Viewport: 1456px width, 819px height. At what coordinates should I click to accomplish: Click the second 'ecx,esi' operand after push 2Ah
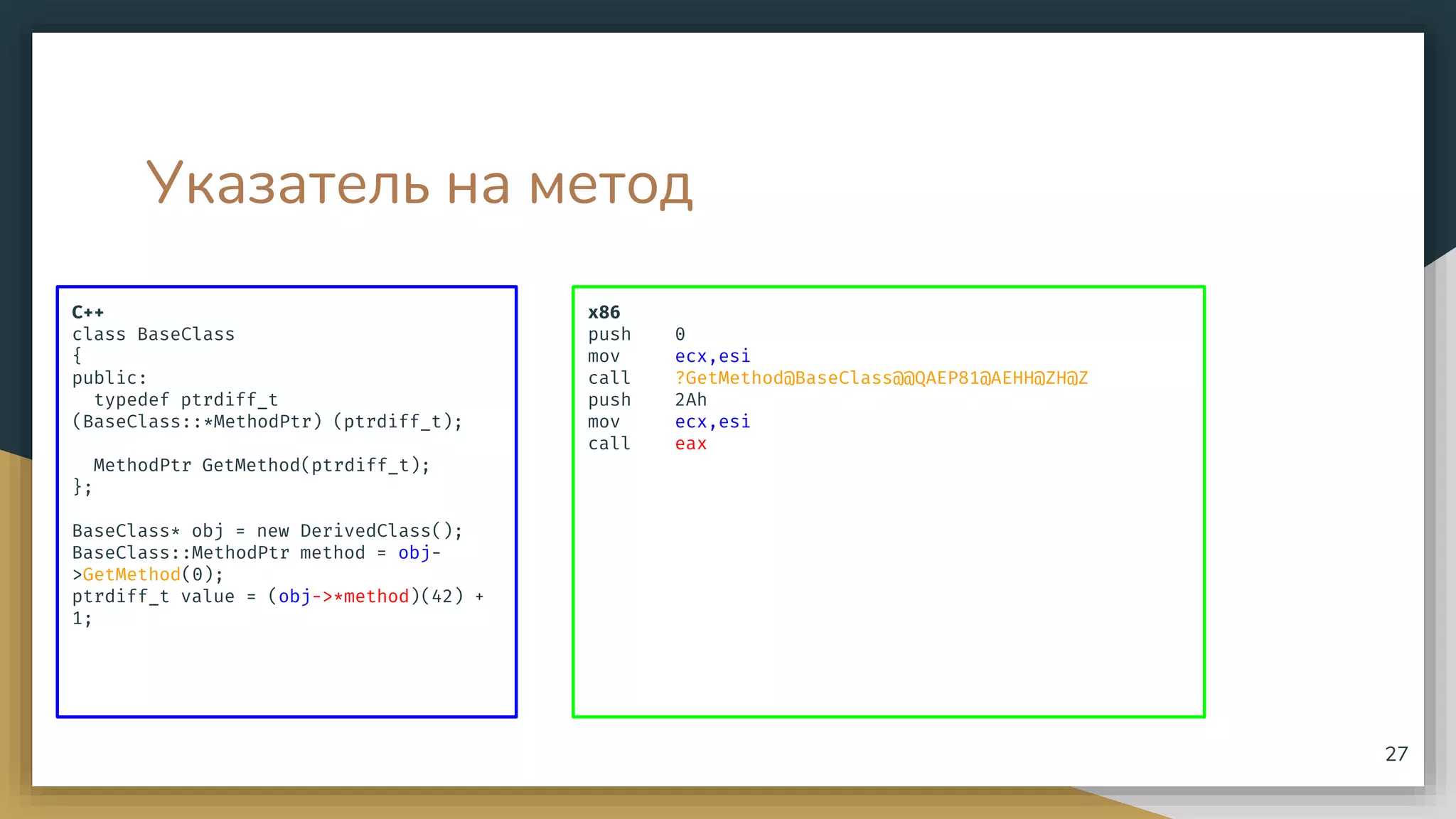tap(712, 422)
